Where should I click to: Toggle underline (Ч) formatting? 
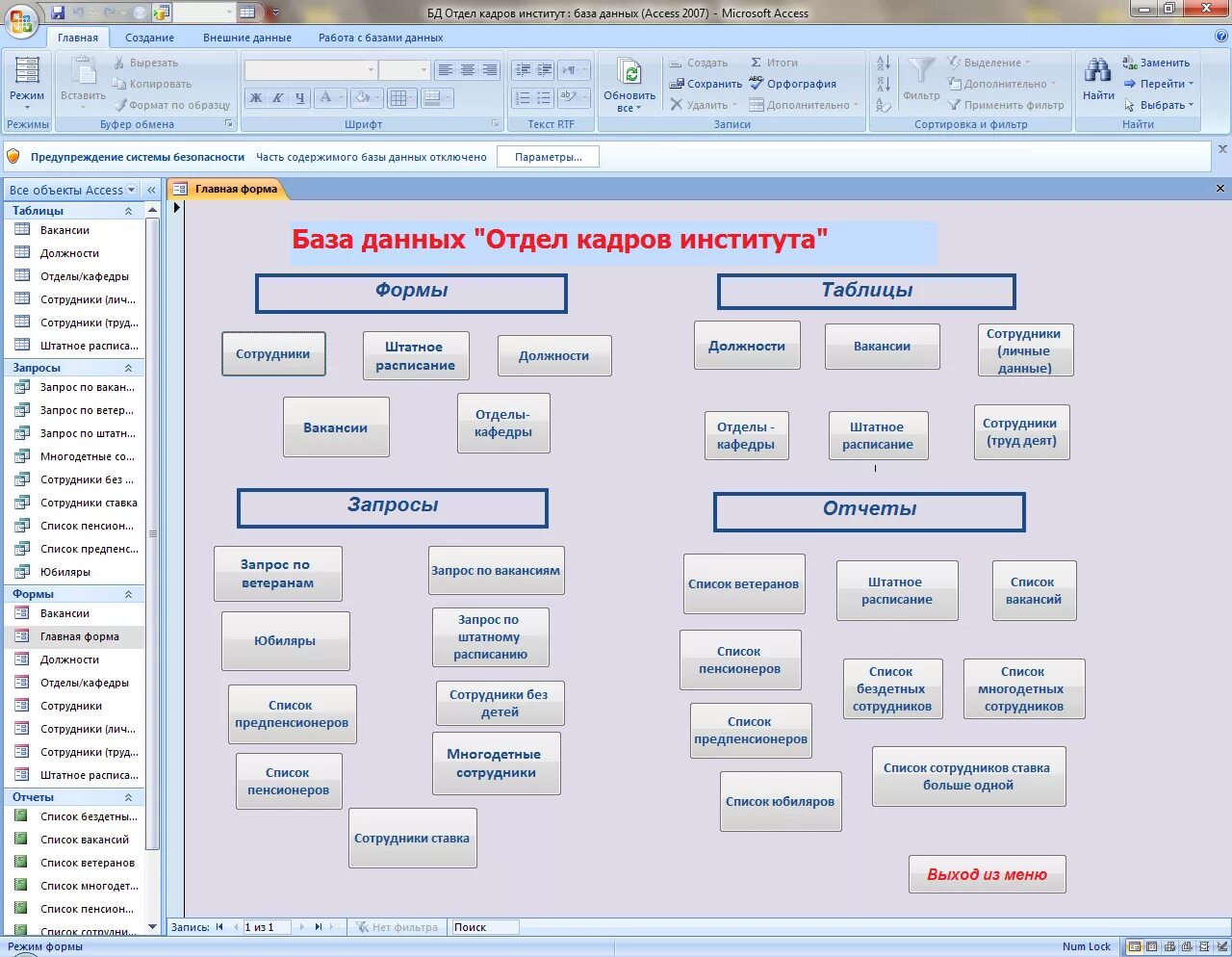pyautogui.click(x=299, y=97)
